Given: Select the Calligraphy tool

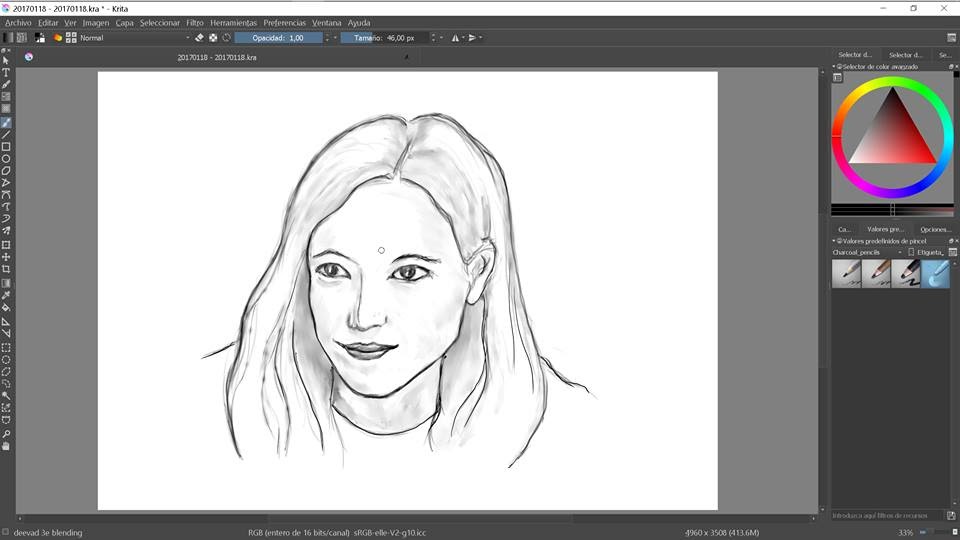Looking at the screenshot, I should pos(6,84).
